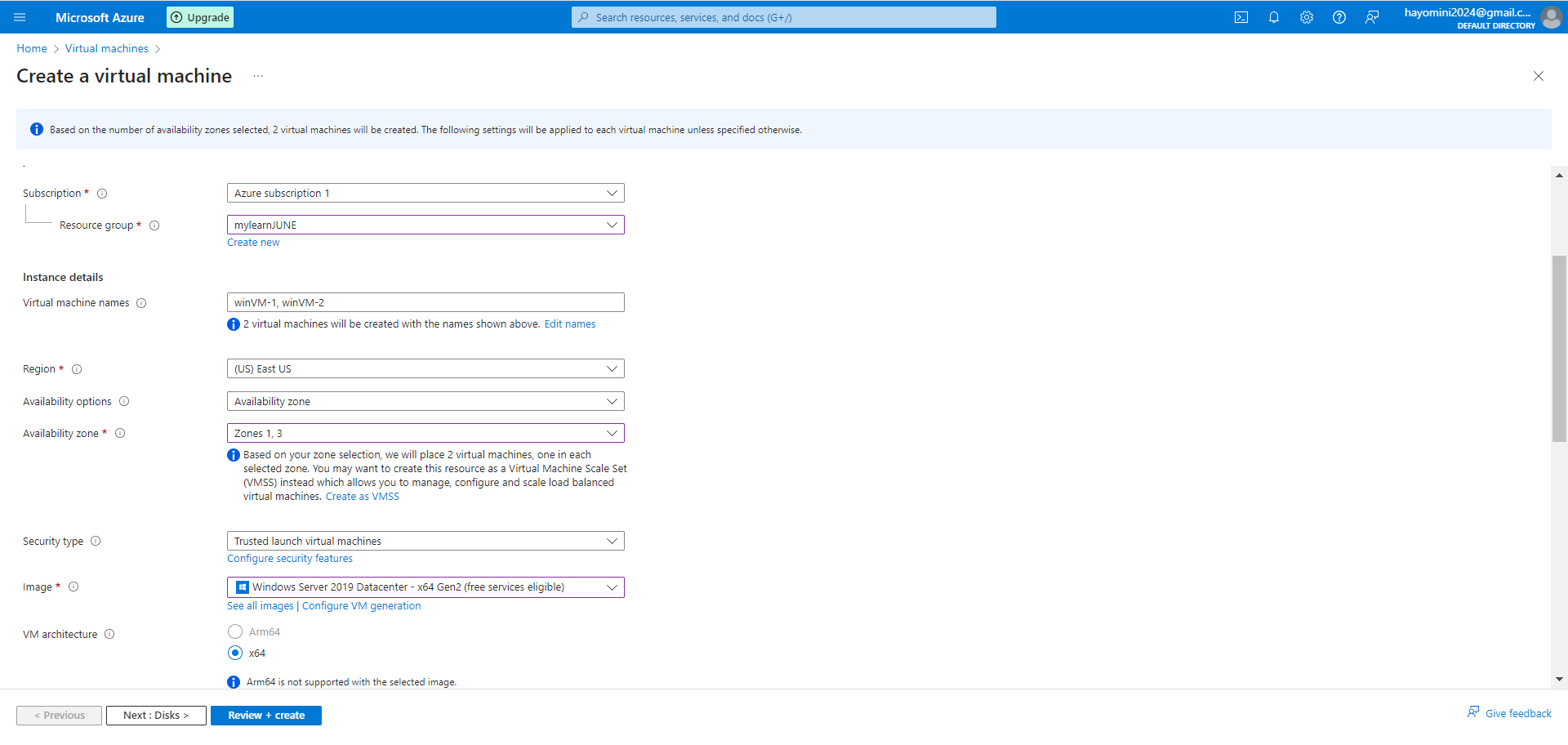1568x745 pixels.
Task: Click the Region info icon
Action: click(x=77, y=369)
